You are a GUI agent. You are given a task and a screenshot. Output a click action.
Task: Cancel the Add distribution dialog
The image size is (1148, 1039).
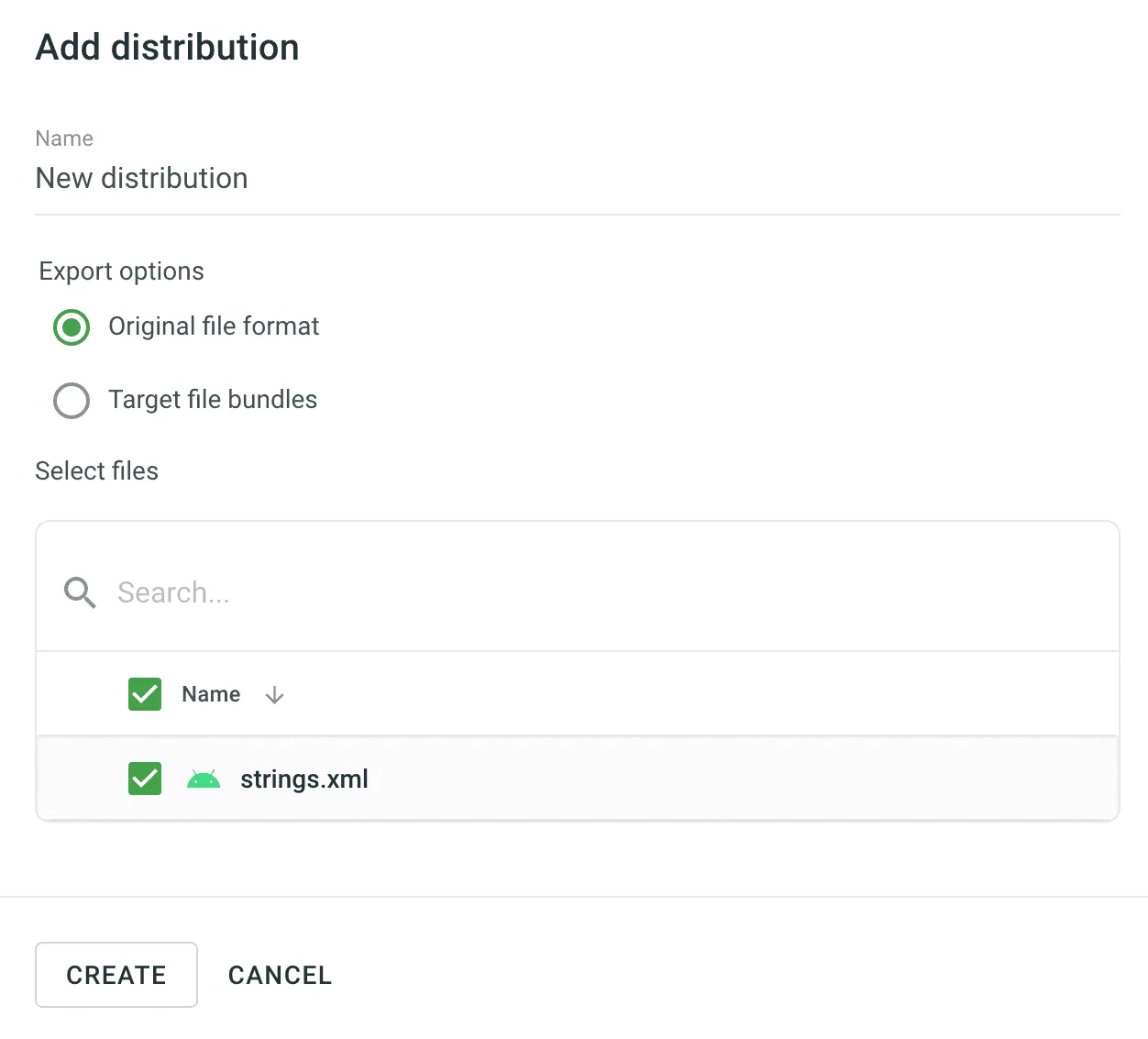pyautogui.click(x=280, y=975)
